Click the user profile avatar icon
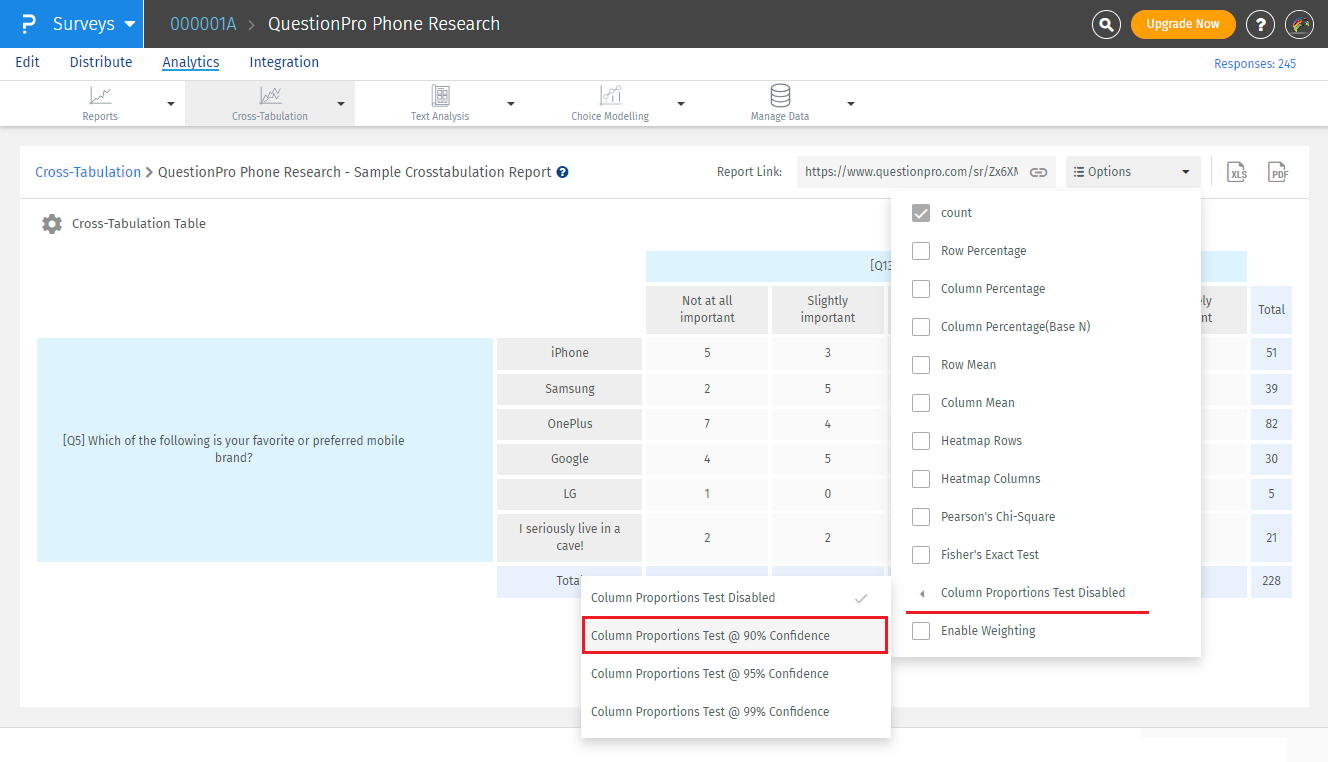 [1299, 24]
